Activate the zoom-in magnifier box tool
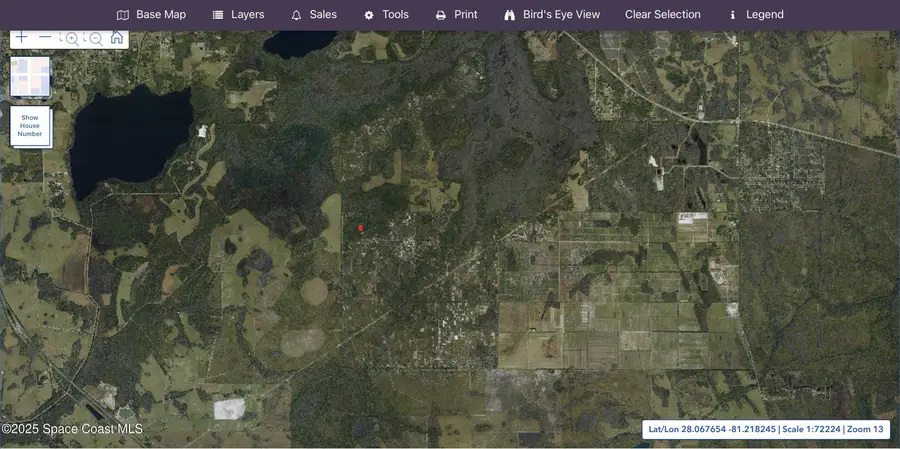Image resolution: width=900 pixels, height=449 pixels. (x=71, y=38)
